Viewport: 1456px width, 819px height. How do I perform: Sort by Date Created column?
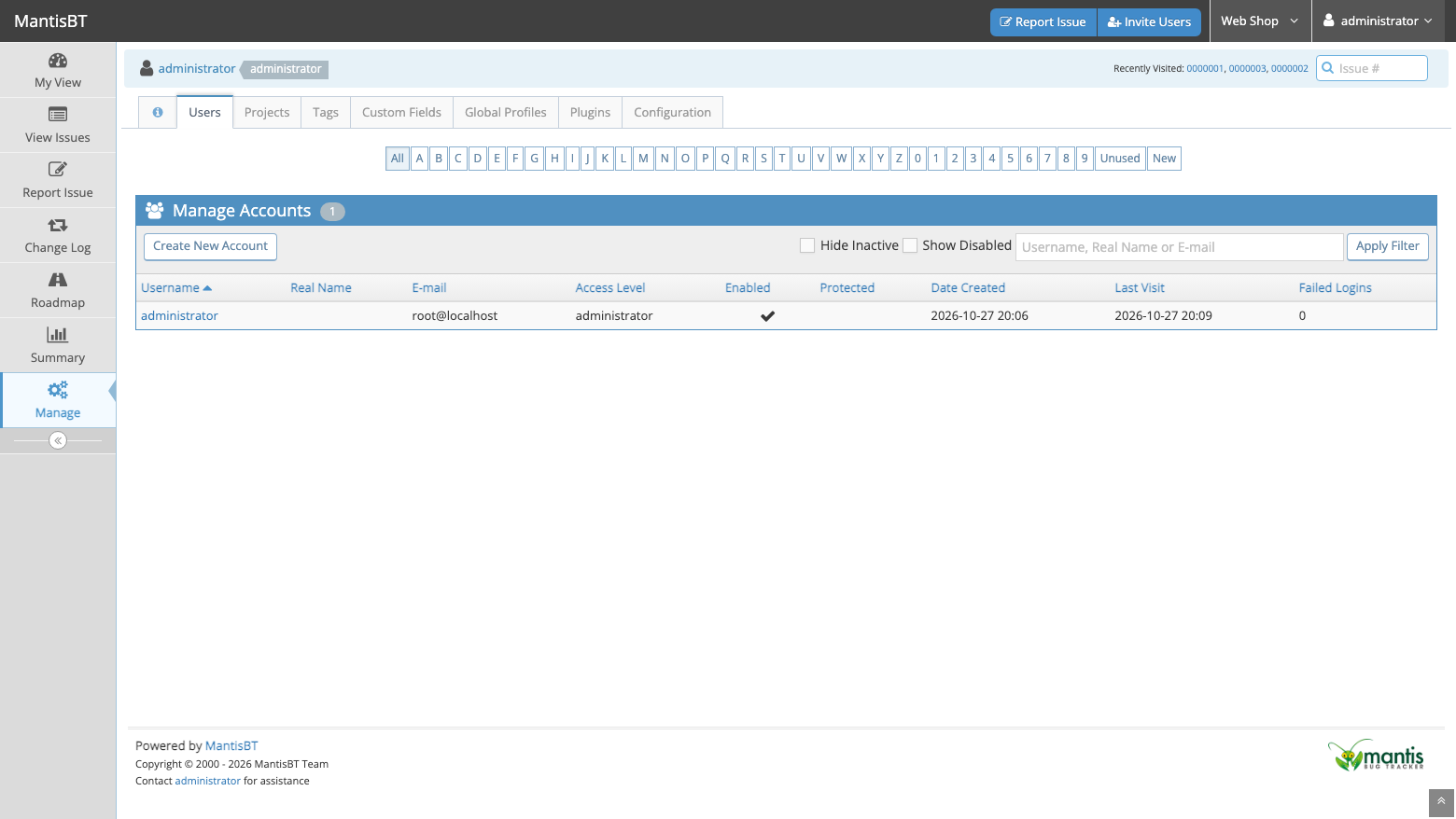(x=968, y=287)
